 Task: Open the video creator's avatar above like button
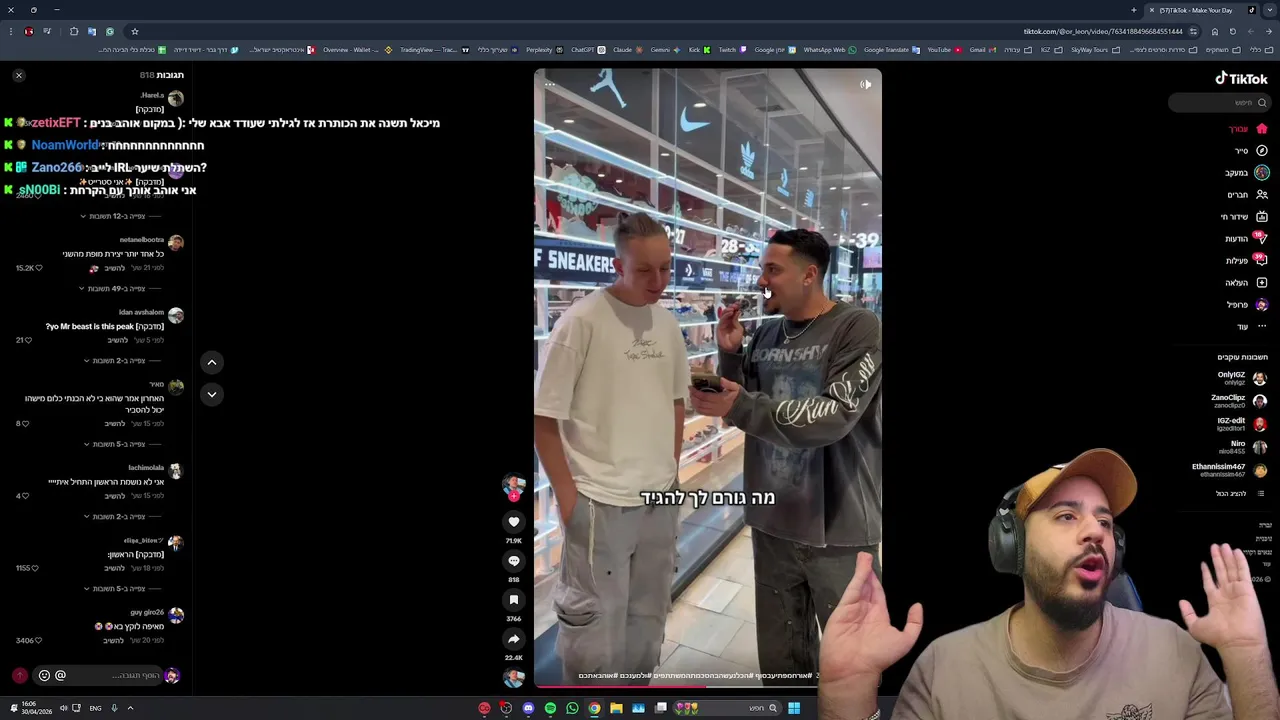[514, 485]
